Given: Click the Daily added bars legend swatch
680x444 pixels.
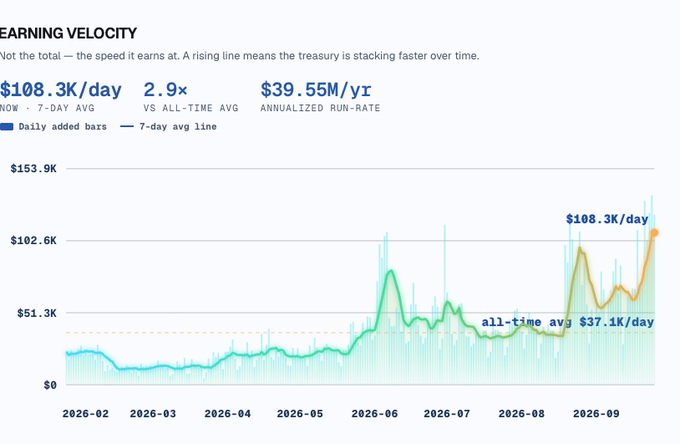Looking at the screenshot, I should click(7, 127).
